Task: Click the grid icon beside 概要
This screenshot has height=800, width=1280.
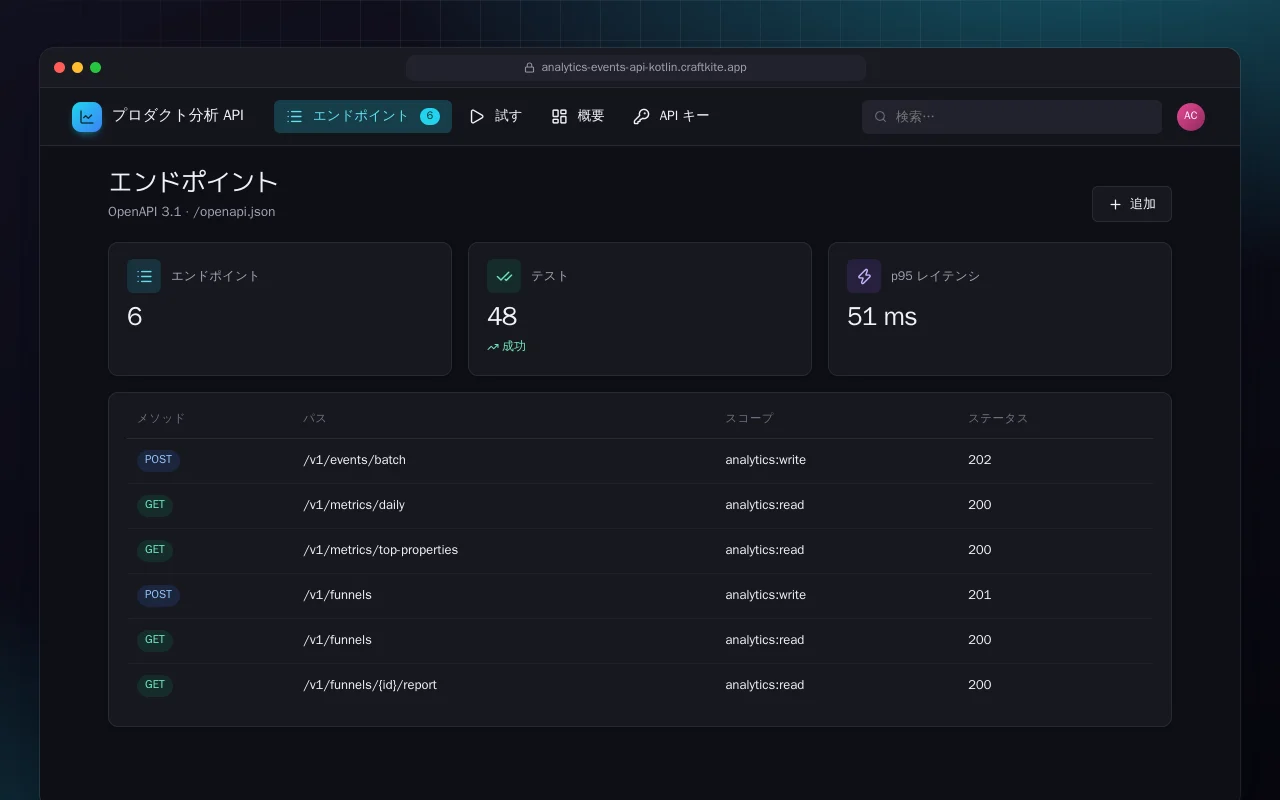Action: (559, 116)
